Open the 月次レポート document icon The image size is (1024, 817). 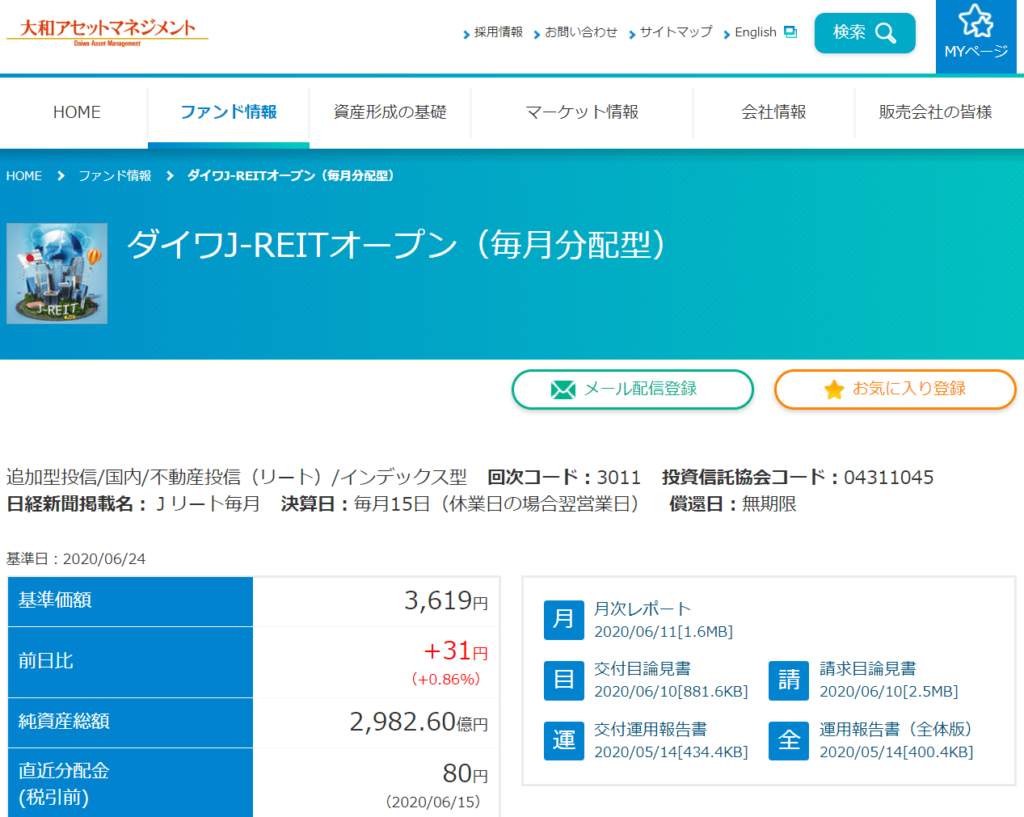point(563,620)
